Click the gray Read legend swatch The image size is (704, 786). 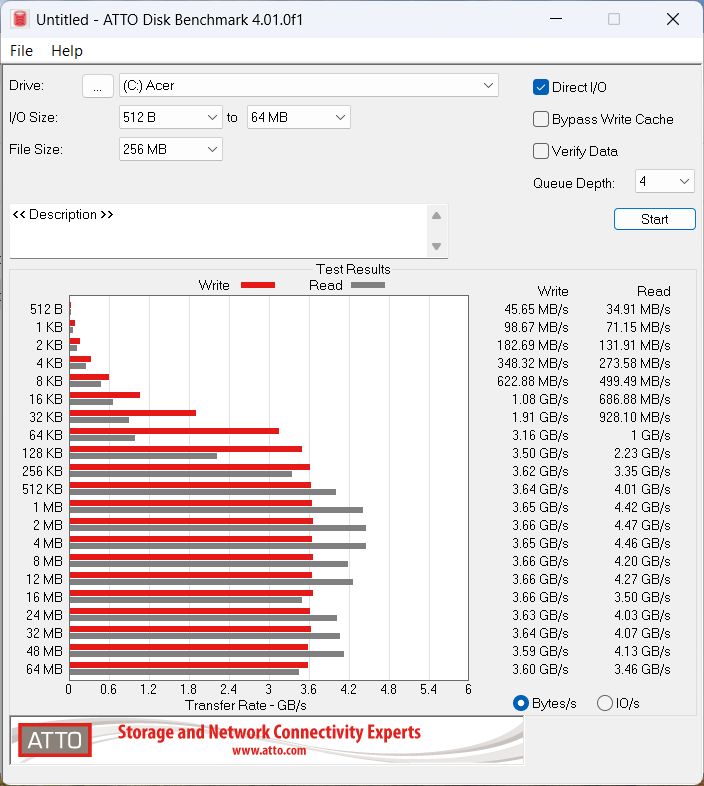368,285
